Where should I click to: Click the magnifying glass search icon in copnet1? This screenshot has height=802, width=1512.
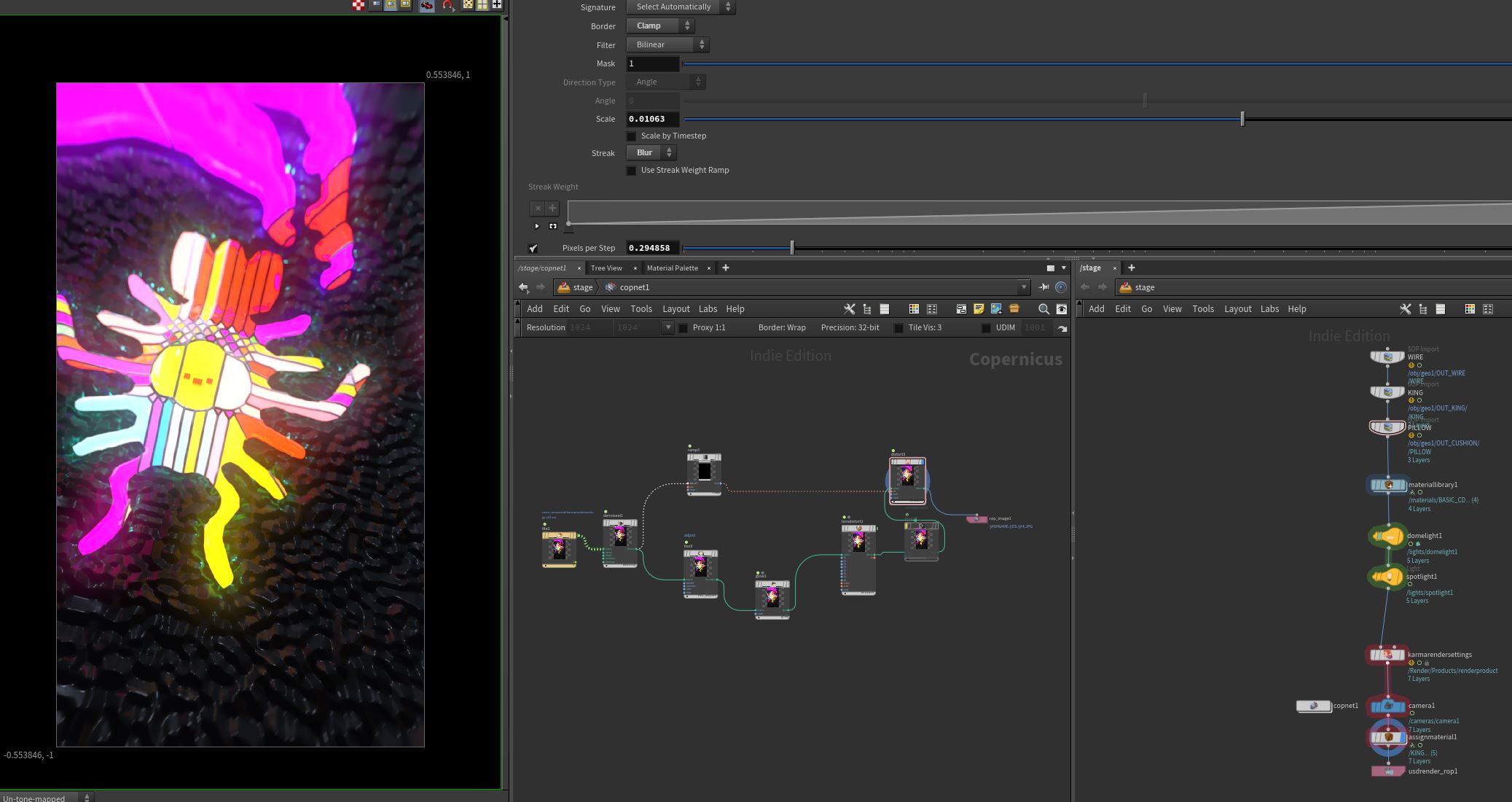pyautogui.click(x=1043, y=309)
